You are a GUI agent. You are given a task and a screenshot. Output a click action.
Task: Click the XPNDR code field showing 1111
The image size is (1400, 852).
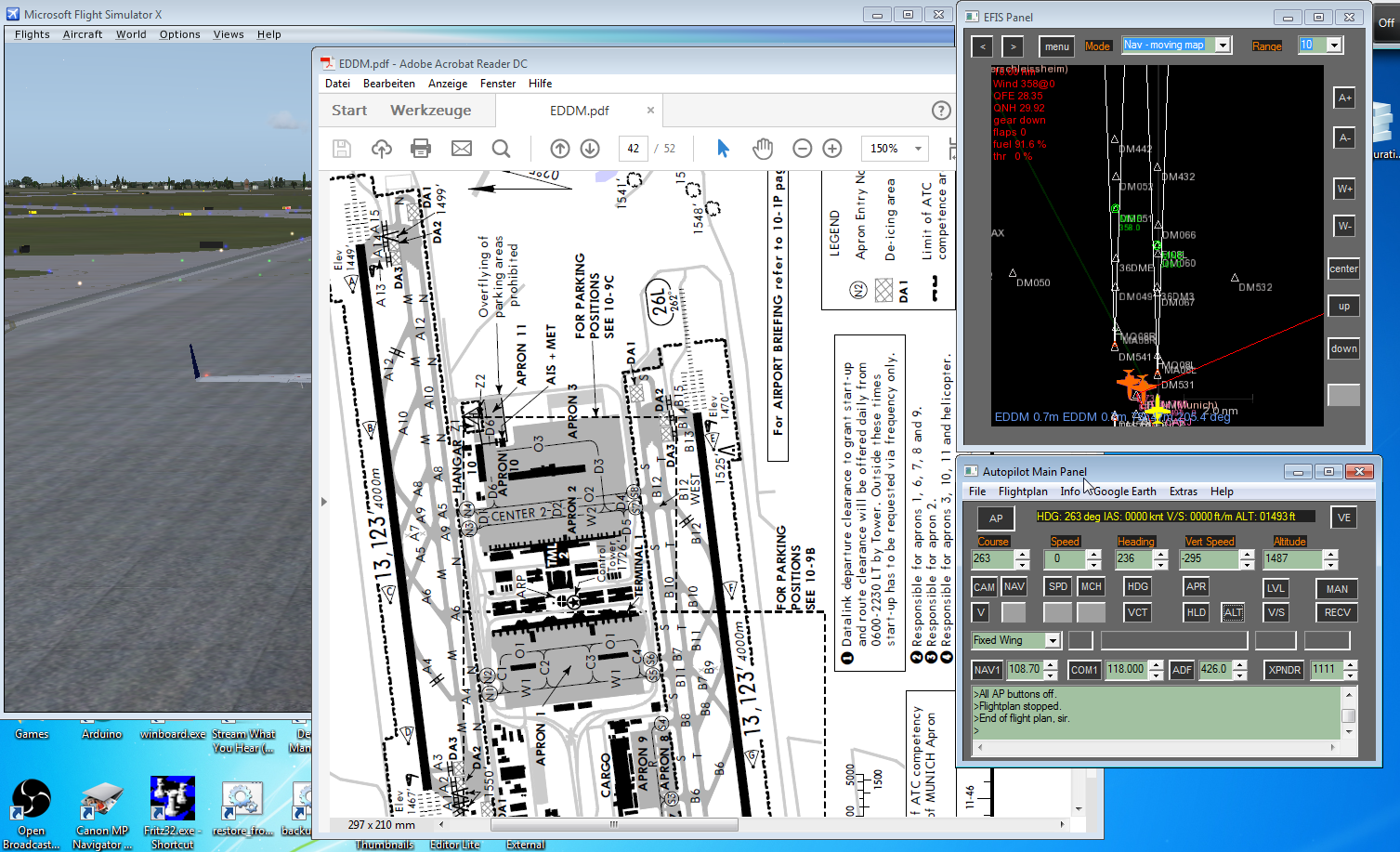pyautogui.click(x=1327, y=670)
